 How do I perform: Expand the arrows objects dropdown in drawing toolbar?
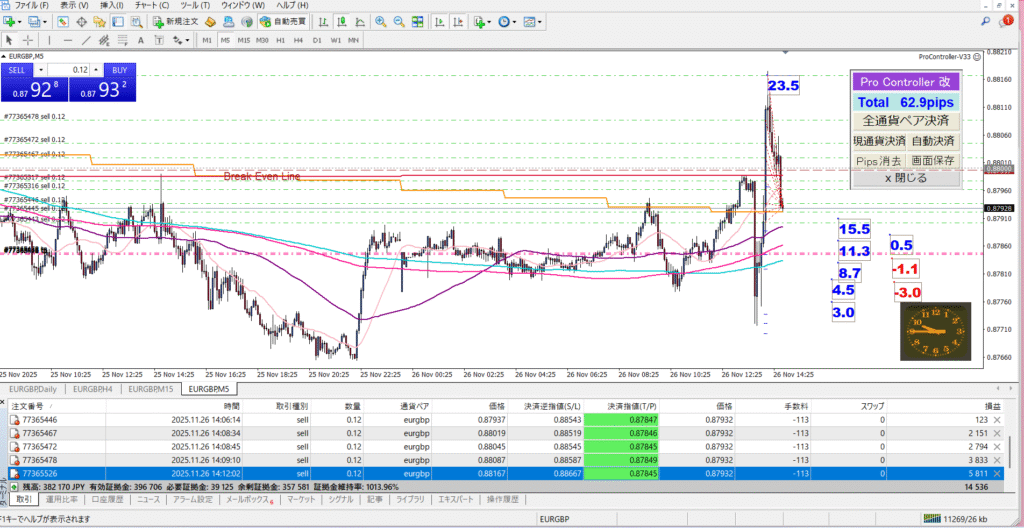[189, 40]
